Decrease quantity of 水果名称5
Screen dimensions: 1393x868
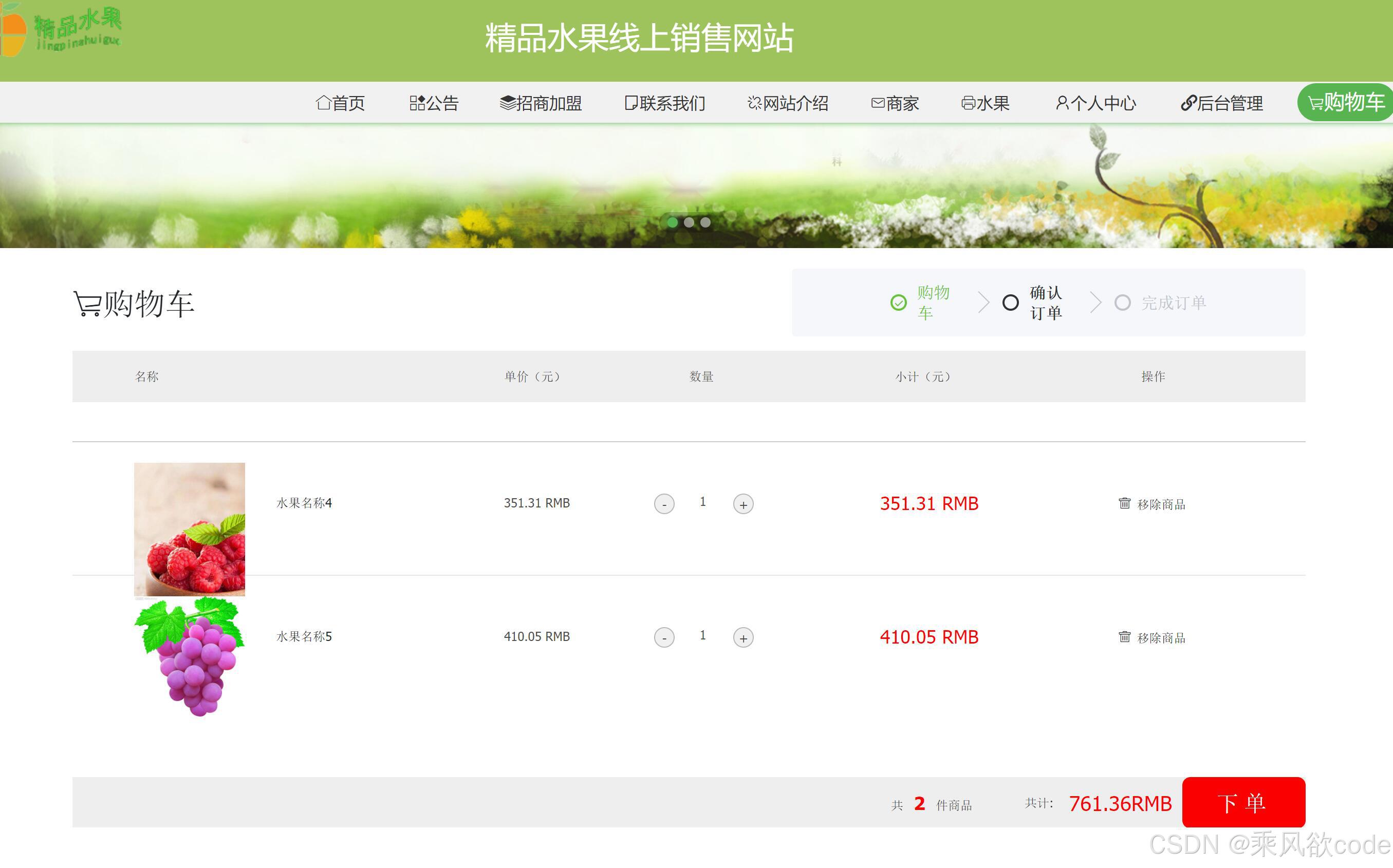pyautogui.click(x=664, y=637)
